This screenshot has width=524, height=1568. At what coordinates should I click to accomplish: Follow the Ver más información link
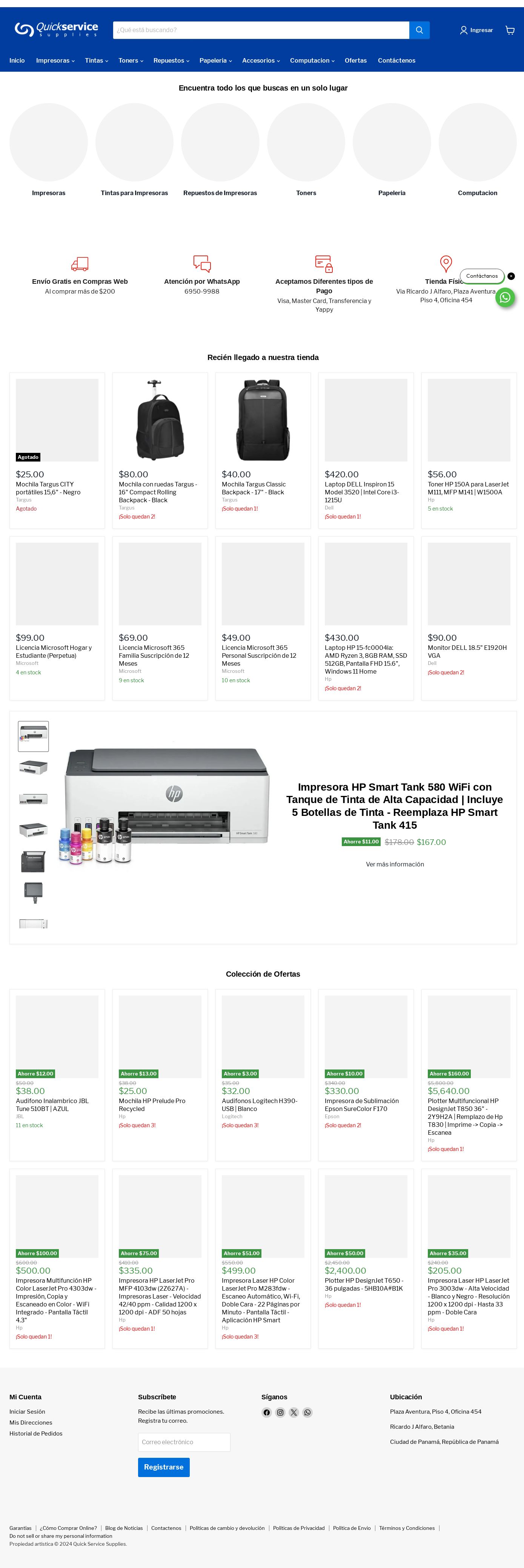[395, 864]
